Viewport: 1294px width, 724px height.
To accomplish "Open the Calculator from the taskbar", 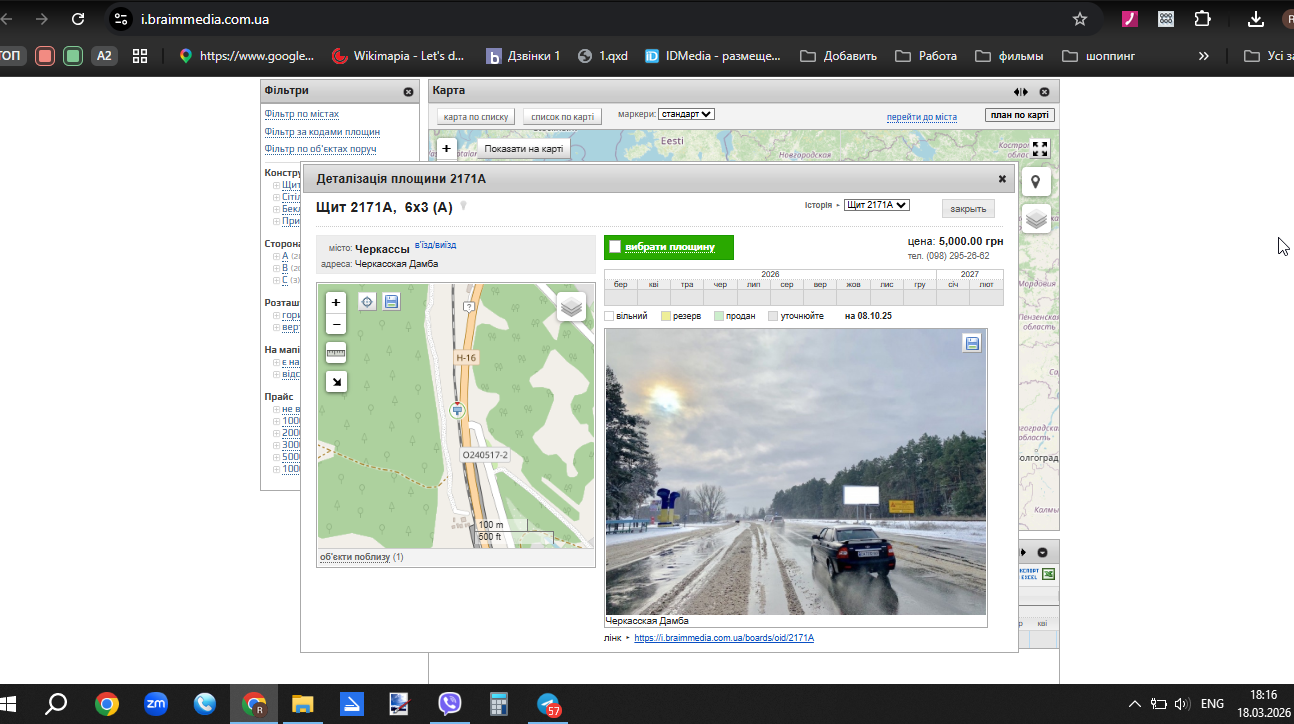I will pos(499,704).
